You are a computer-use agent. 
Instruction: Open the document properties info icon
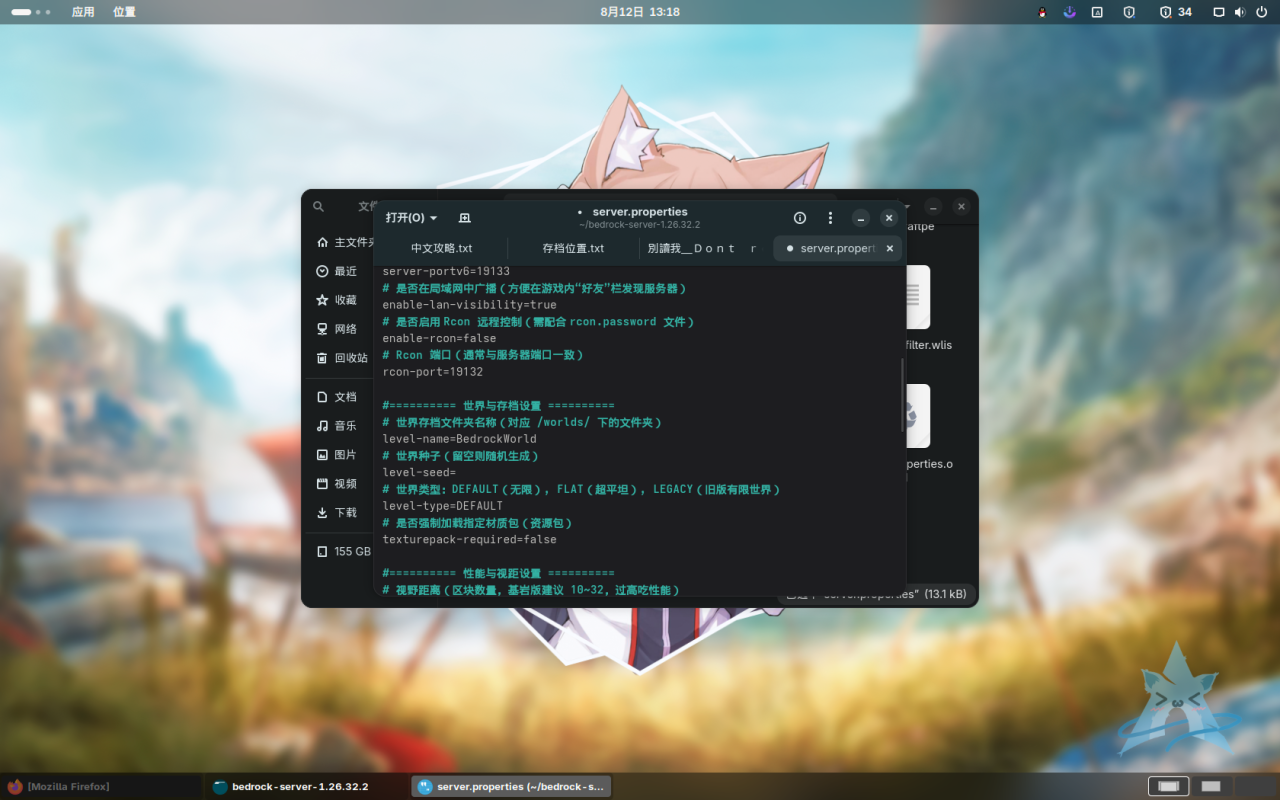click(800, 218)
